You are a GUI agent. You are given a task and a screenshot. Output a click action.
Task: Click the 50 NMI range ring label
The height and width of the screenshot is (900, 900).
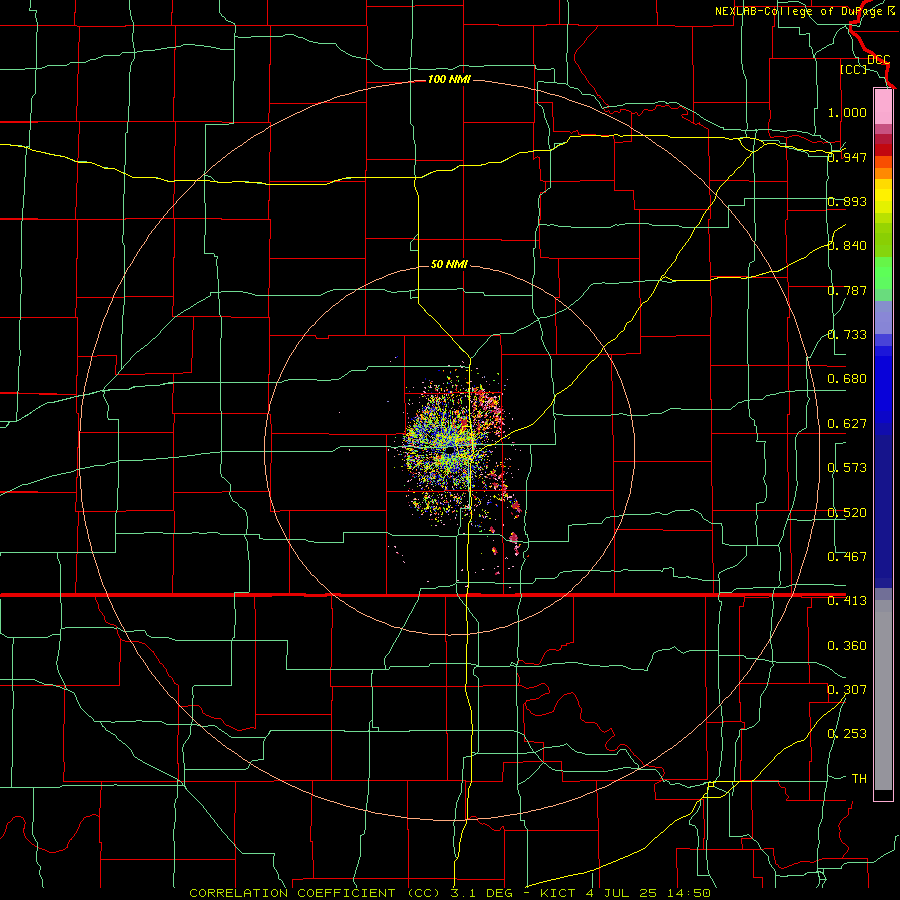[x=449, y=264]
